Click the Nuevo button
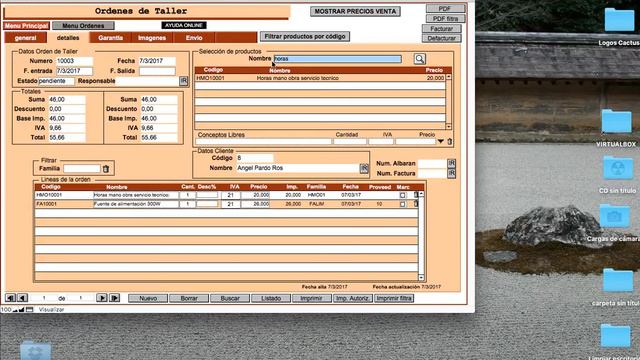The image size is (640, 360). pyautogui.click(x=148, y=298)
